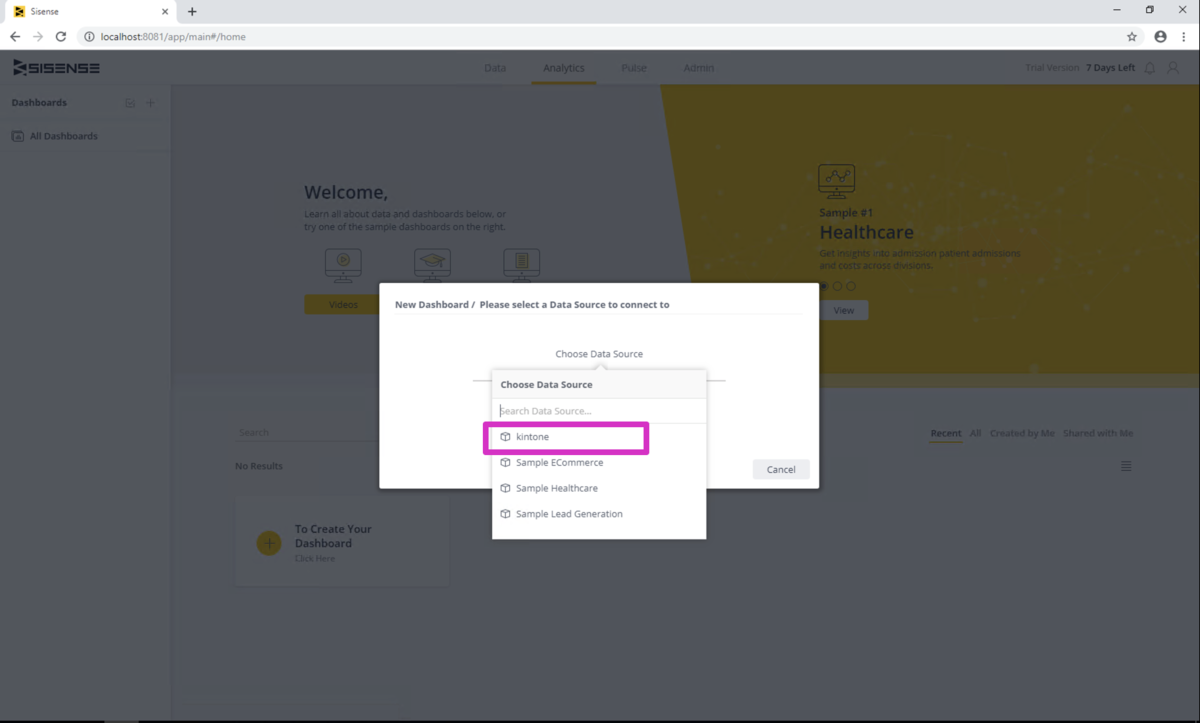Click the browser back arrow

[15, 37]
